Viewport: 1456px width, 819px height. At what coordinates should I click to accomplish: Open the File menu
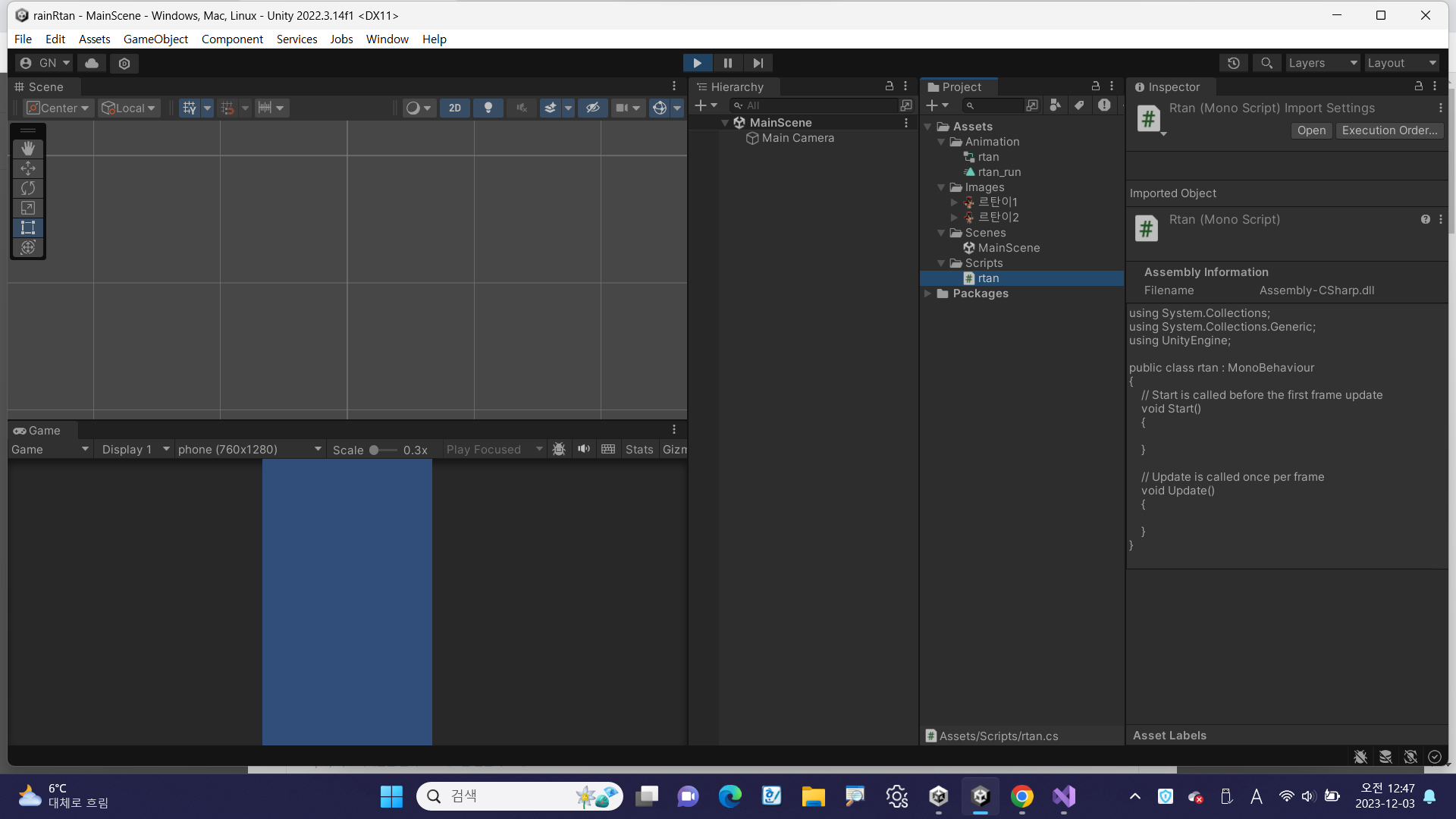[23, 39]
